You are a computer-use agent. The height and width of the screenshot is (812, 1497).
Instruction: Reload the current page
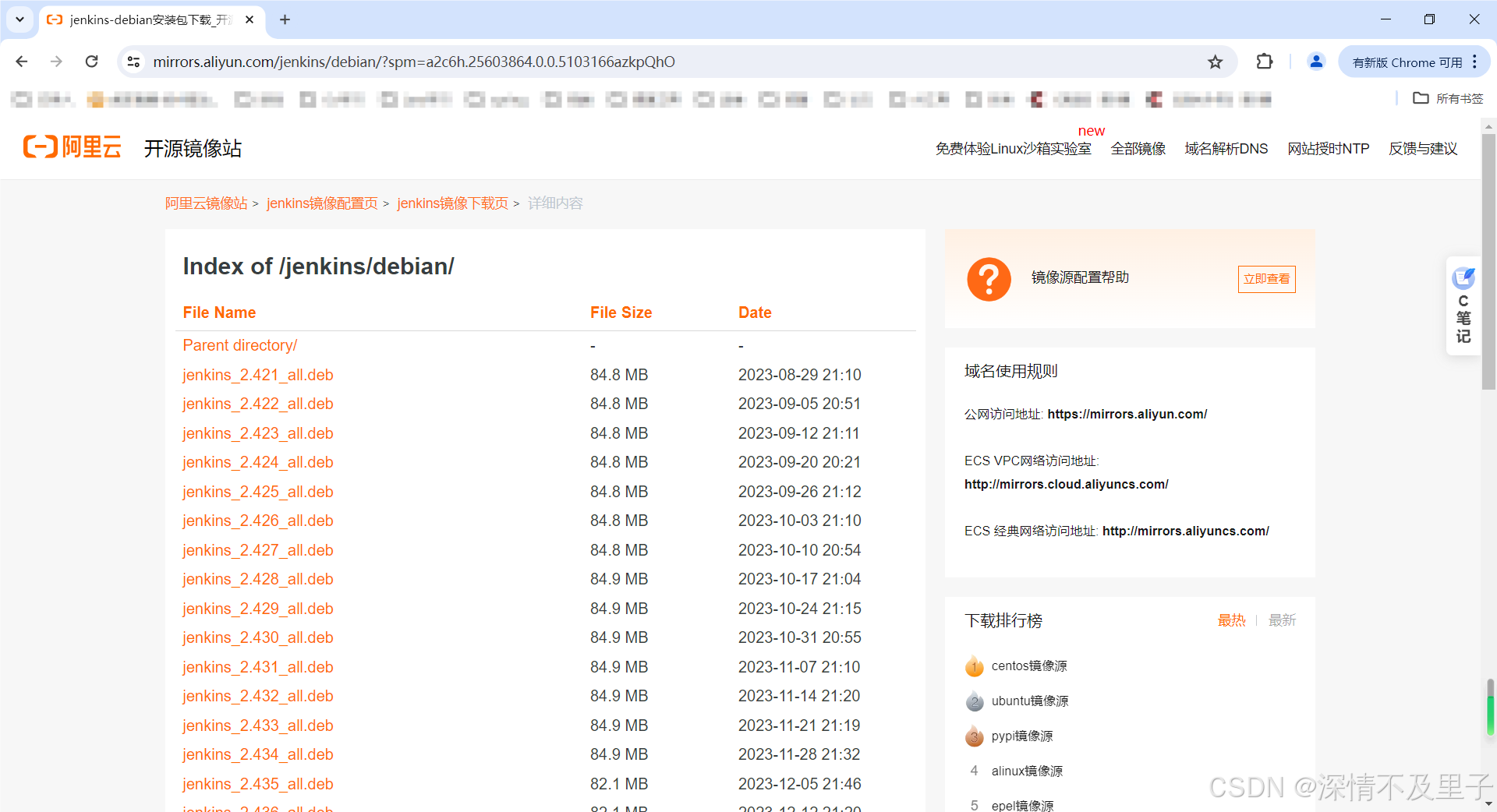91,62
